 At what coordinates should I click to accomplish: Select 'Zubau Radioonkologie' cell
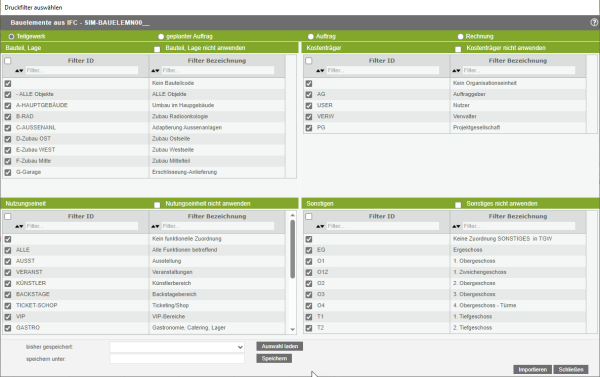pyautogui.click(x=217, y=116)
